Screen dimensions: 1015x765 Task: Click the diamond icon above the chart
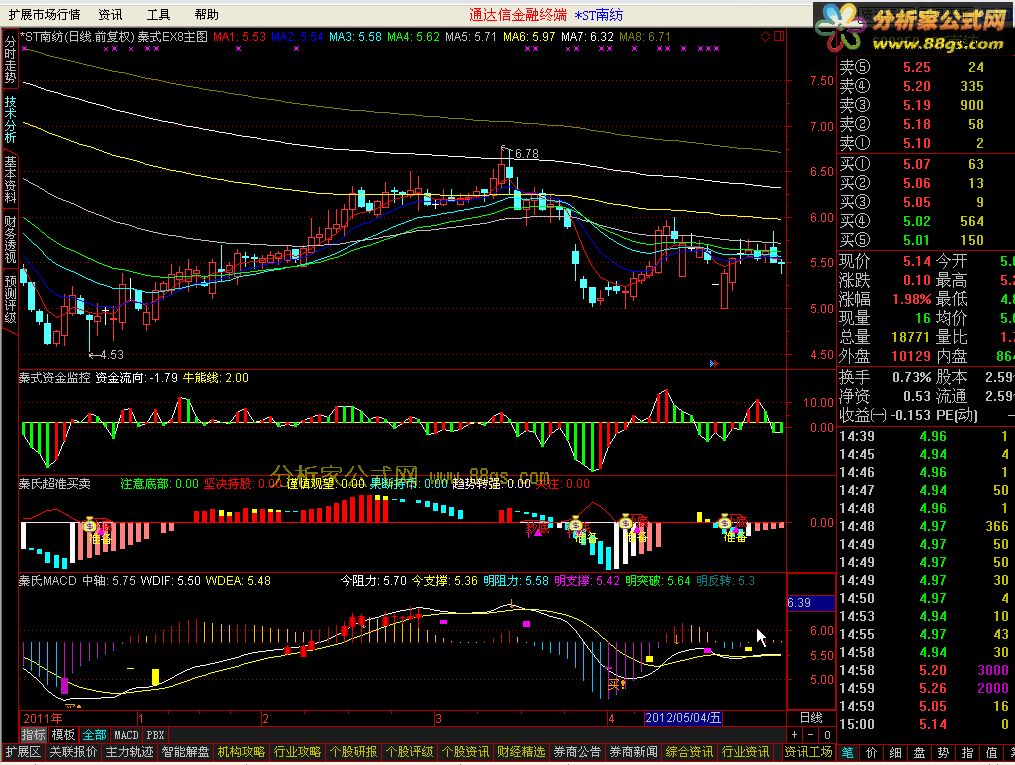766,37
